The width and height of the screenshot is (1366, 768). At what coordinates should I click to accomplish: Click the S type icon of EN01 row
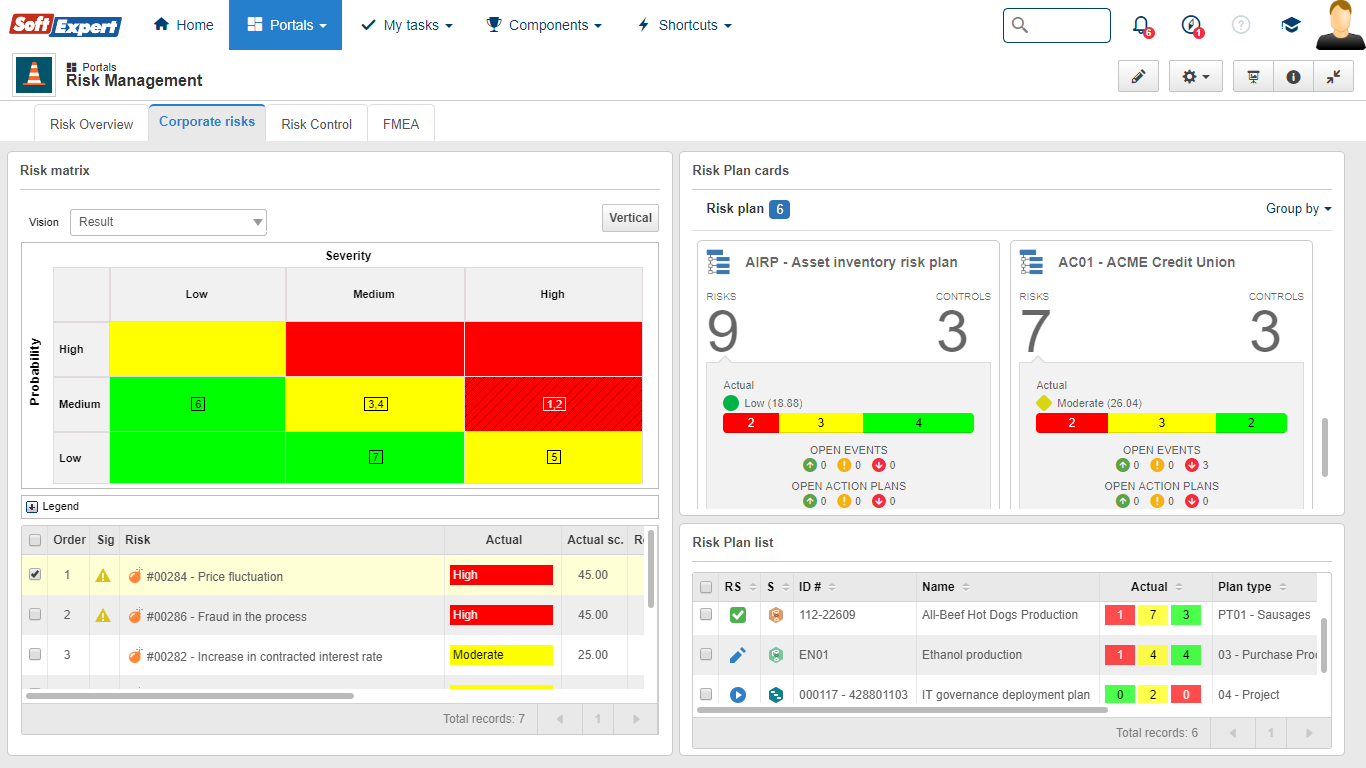coord(775,655)
